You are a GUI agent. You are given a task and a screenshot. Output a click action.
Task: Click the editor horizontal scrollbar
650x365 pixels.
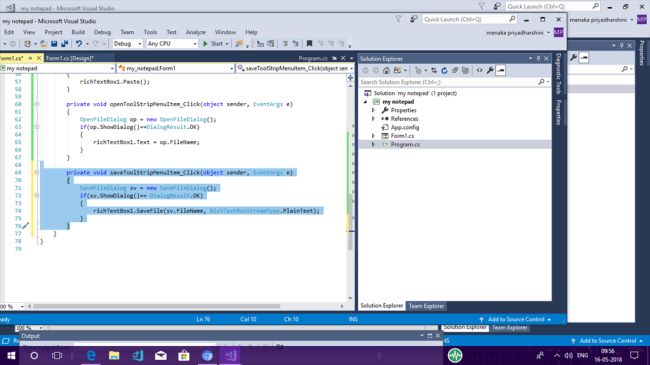click(x=157, y=307)
